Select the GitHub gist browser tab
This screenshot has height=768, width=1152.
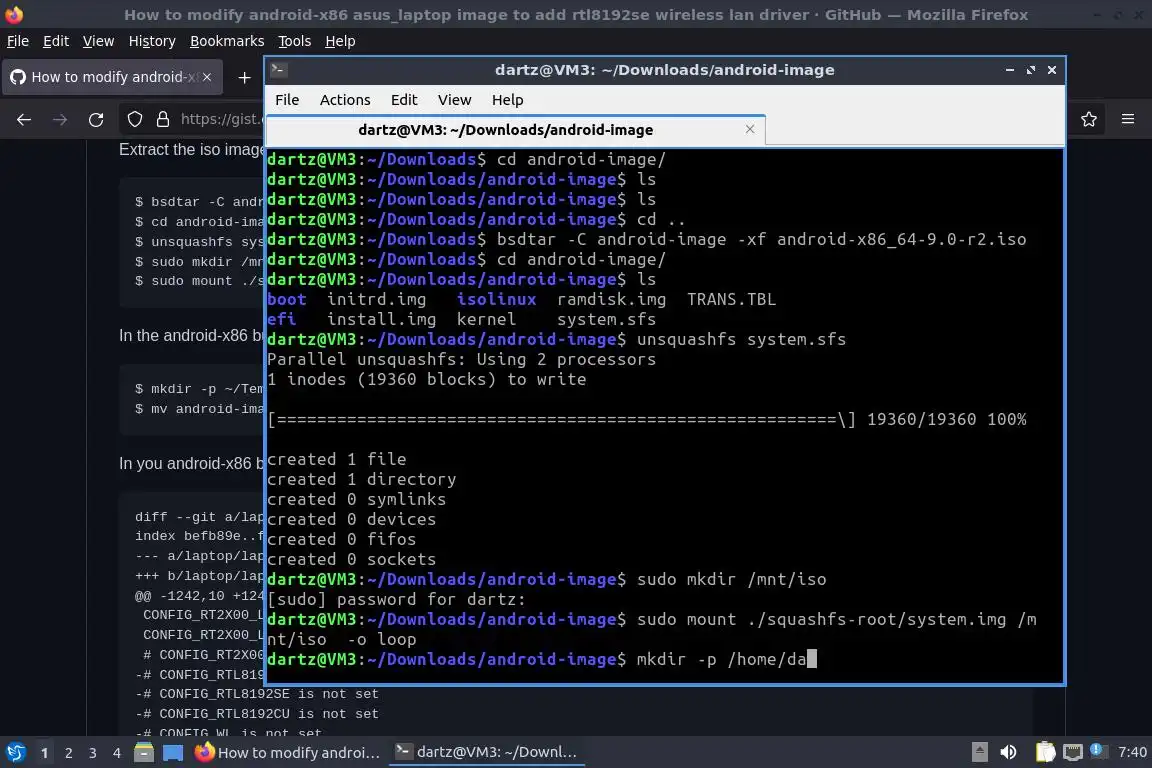(112, 77)
